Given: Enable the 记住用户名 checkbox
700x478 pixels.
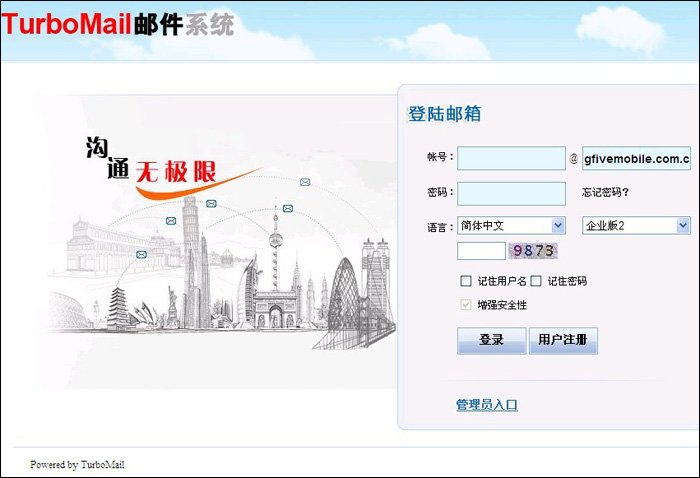Looking at the screenshot, I should point(465,281).
